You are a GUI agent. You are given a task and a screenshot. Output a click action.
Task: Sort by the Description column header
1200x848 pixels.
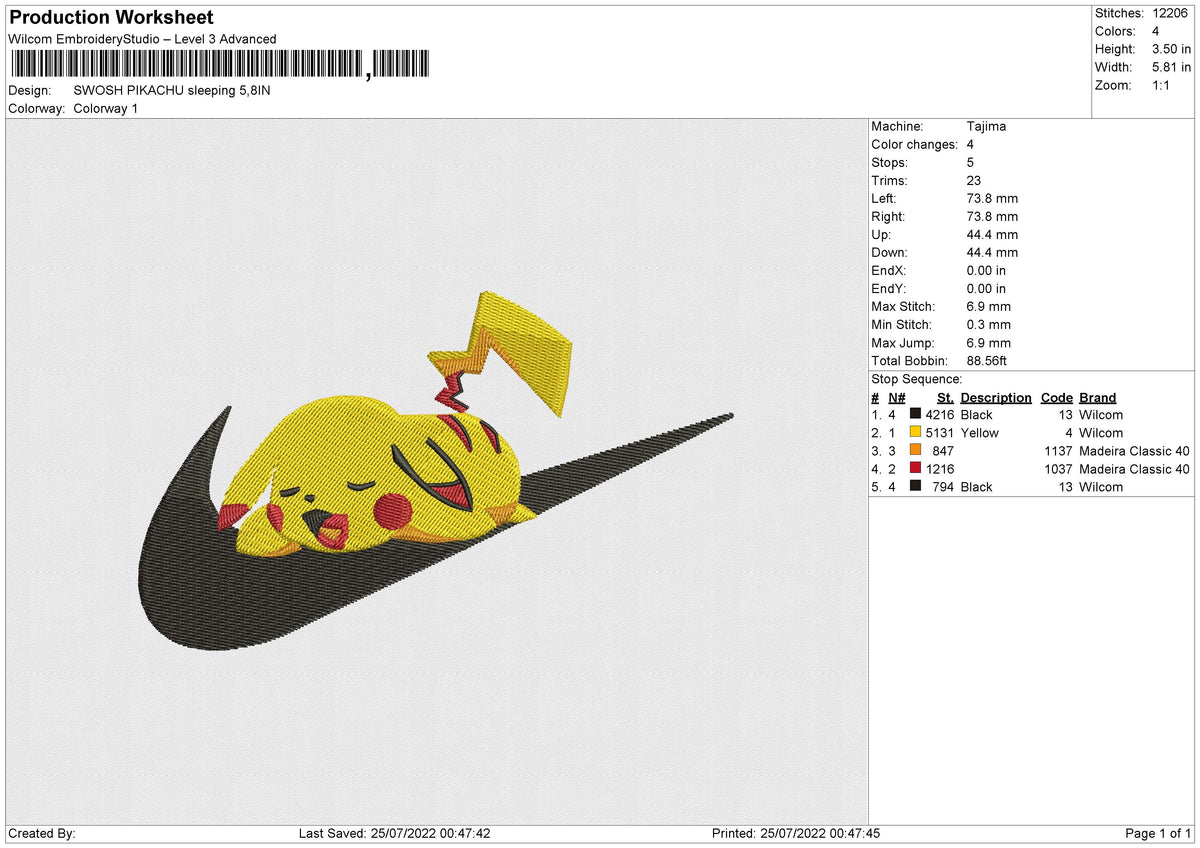996,397
